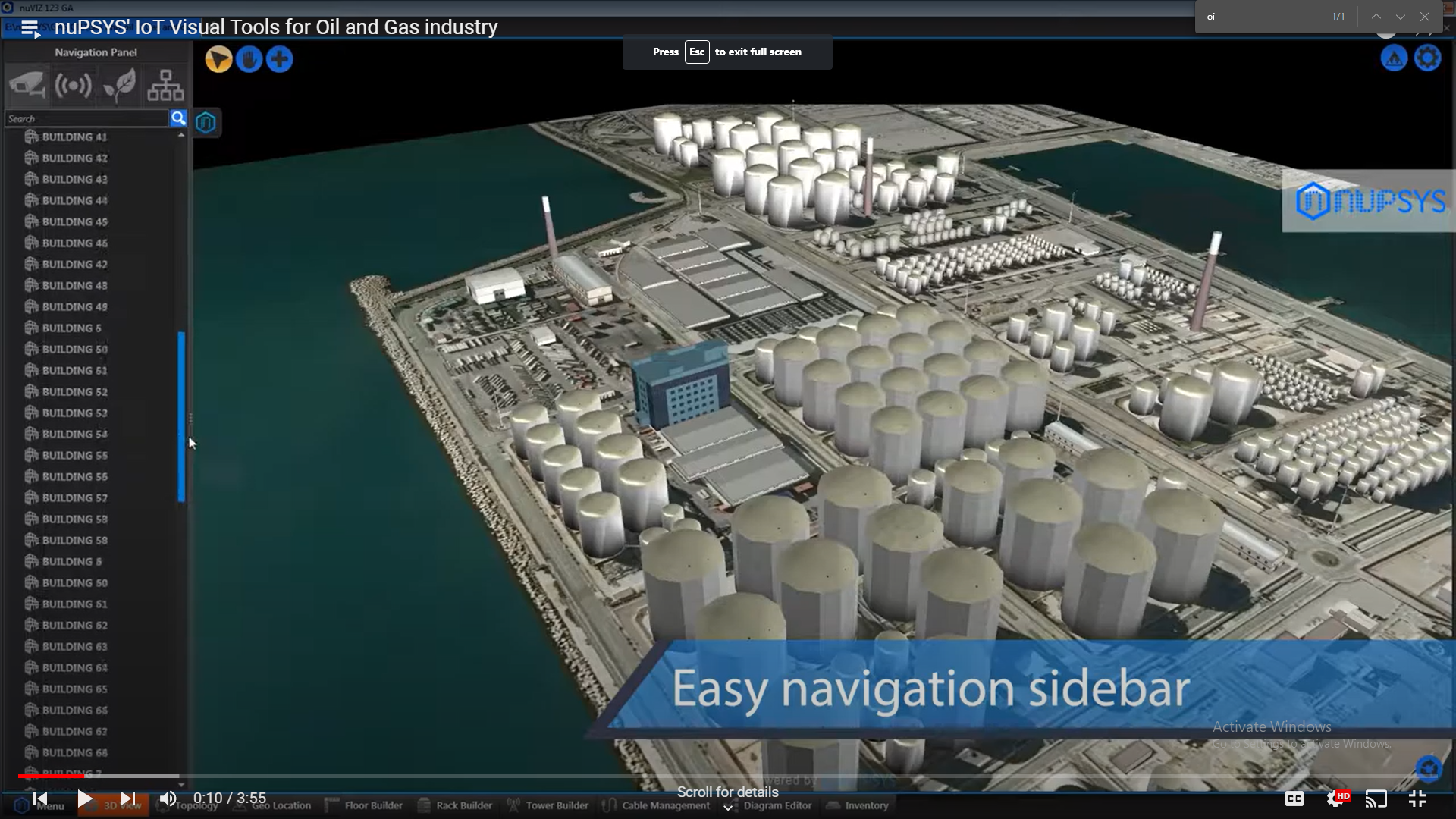Mute the video volume
The width and height of the screenshot is (1456, 819).
pos(168,799)
